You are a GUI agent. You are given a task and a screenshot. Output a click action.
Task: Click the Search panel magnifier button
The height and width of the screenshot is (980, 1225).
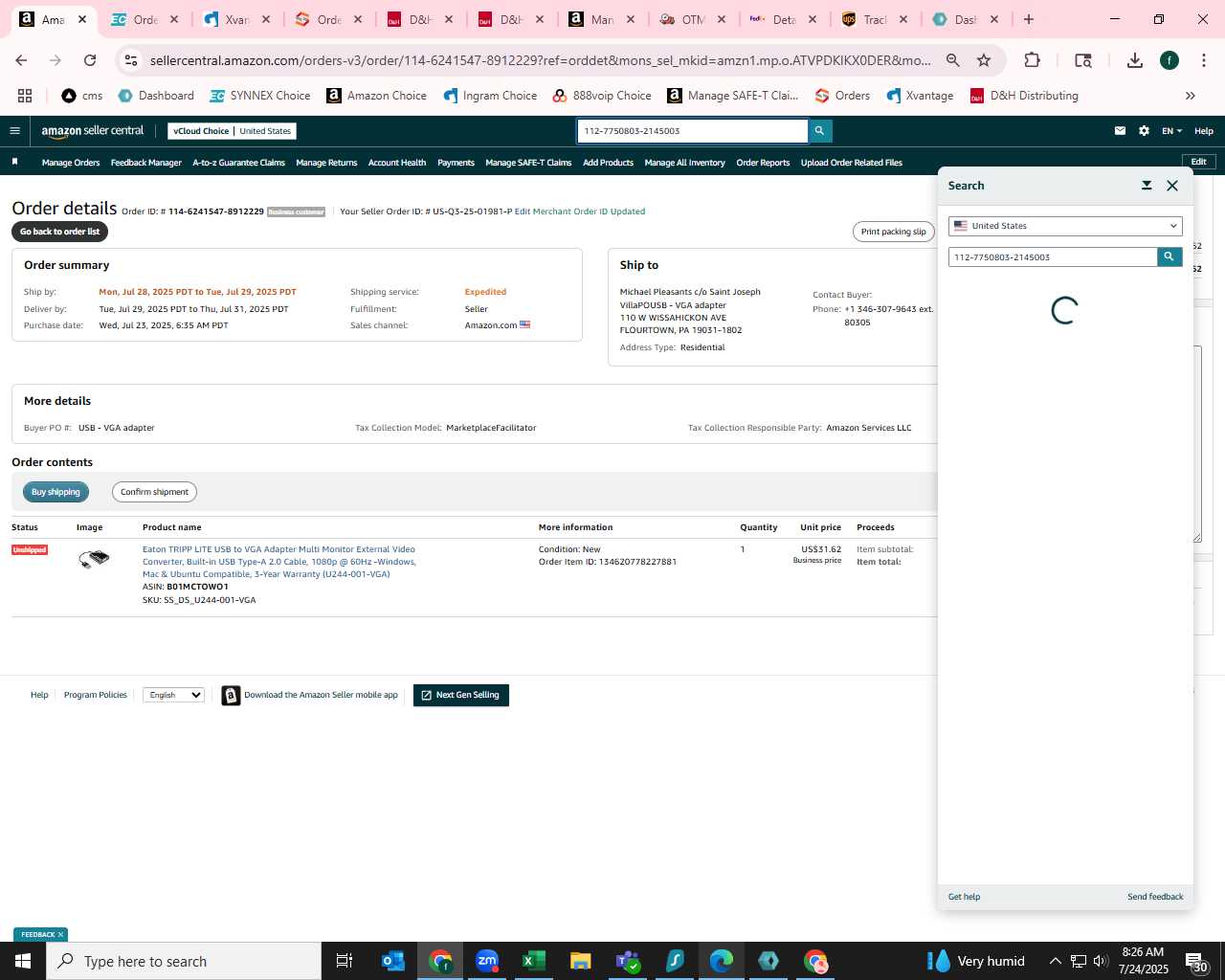pyautogui.click(x=1169, y=256)
